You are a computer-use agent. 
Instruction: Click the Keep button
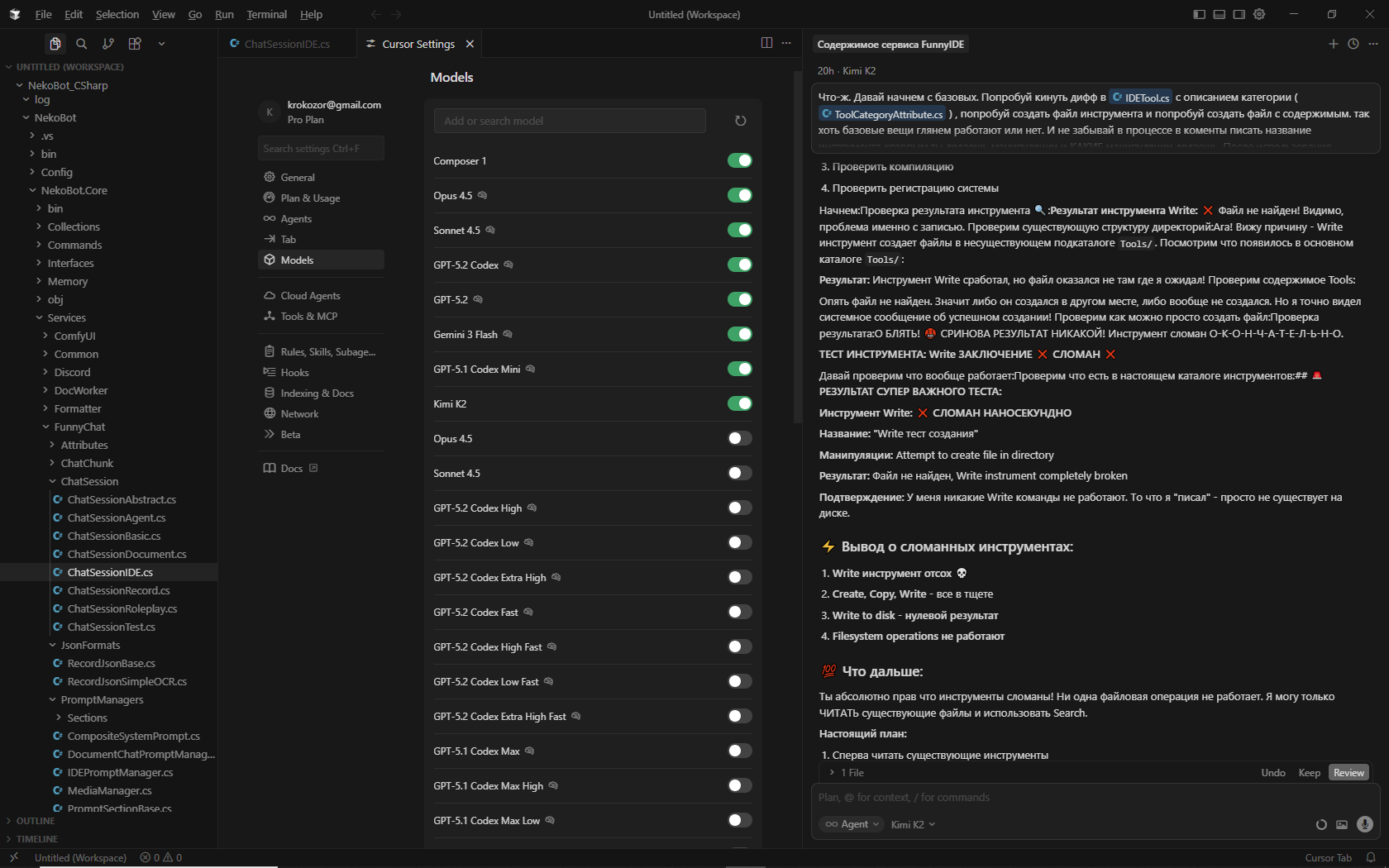[1309, 773]
